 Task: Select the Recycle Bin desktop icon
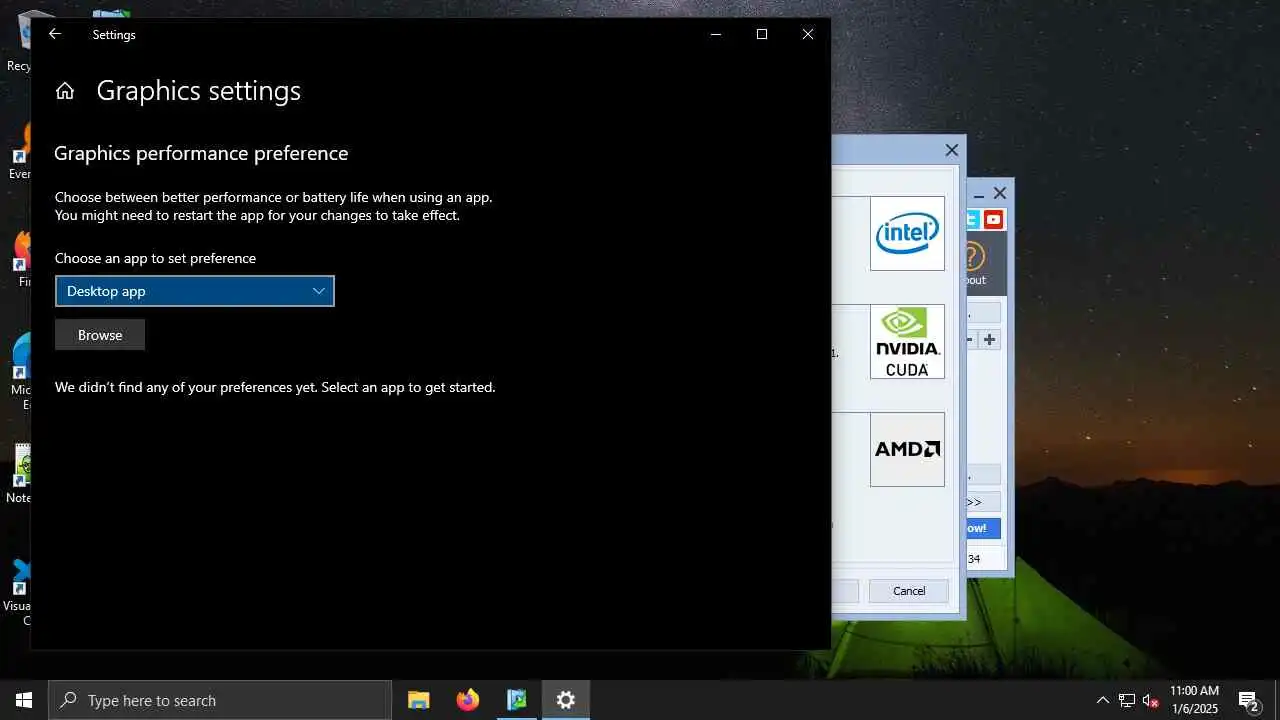[x=20, y=40]
